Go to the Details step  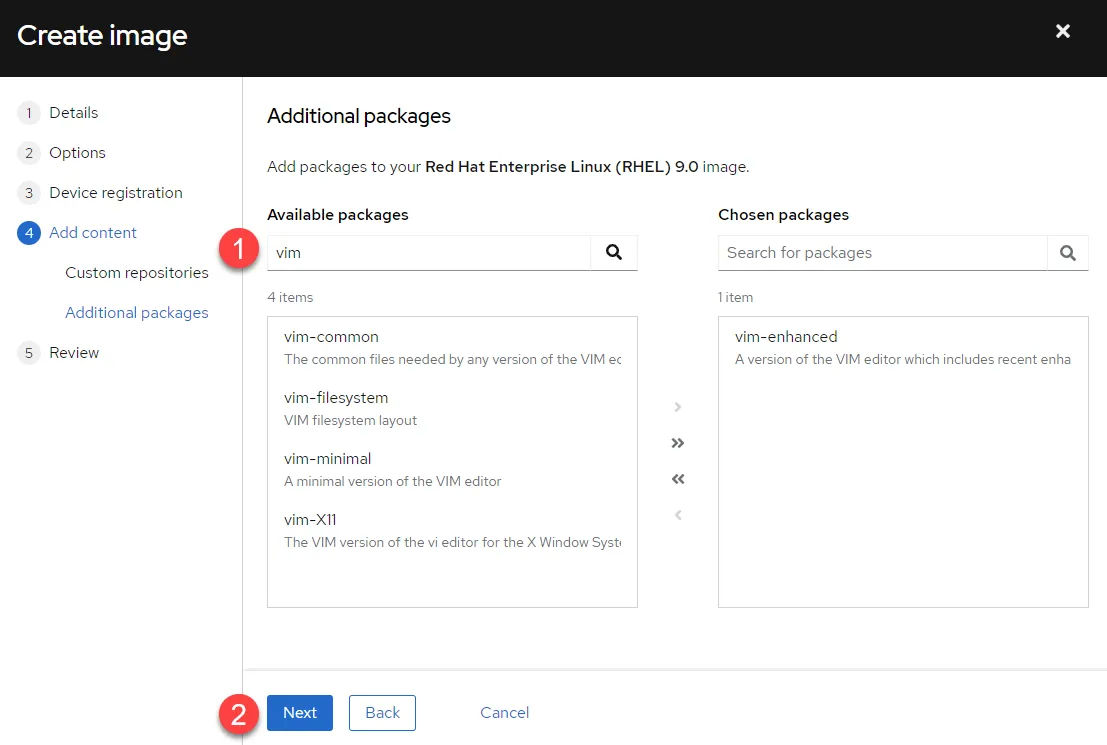(73, 113)
